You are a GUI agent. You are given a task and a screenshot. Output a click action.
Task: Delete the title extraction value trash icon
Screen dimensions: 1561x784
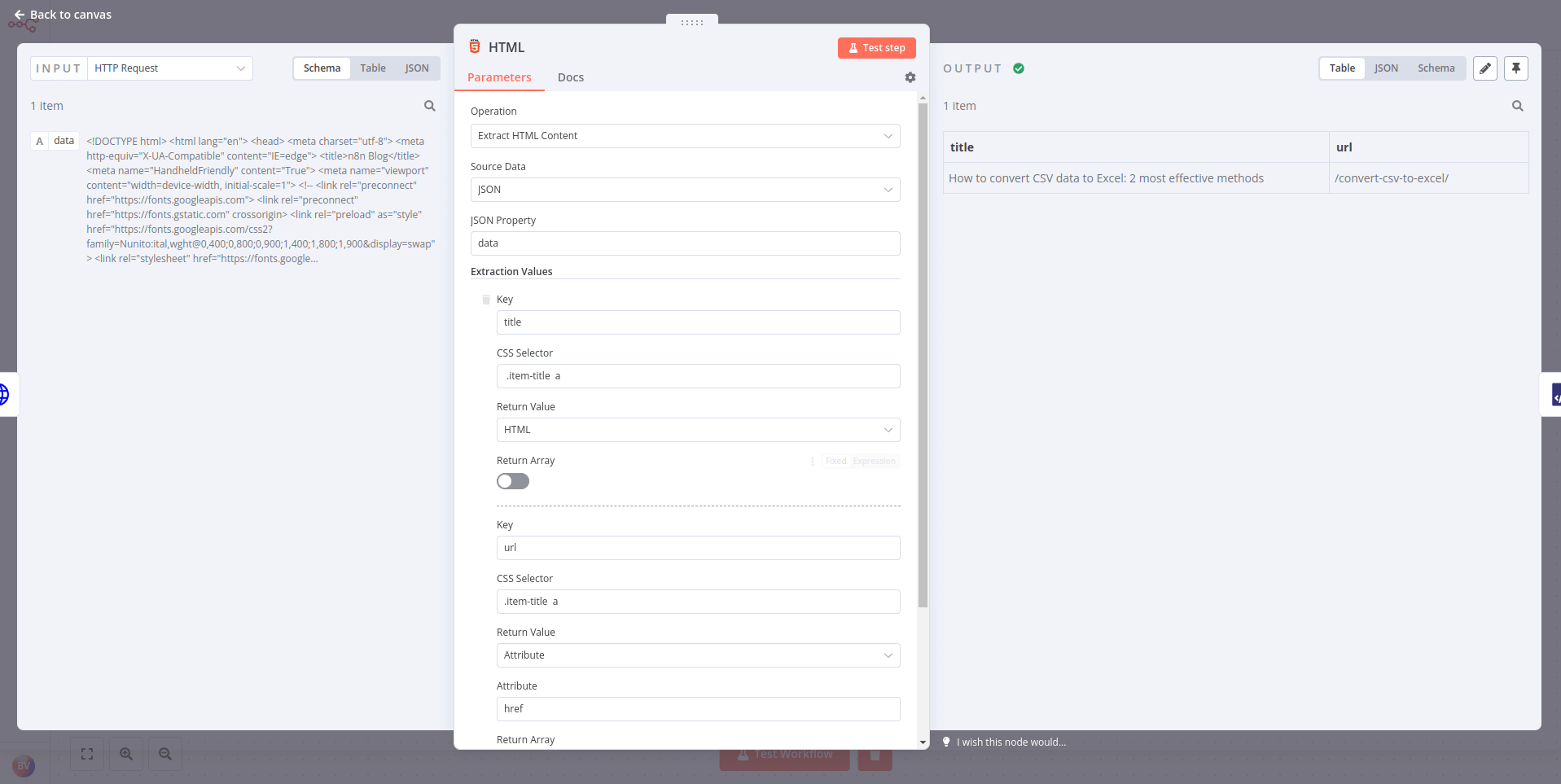[486, 300]
